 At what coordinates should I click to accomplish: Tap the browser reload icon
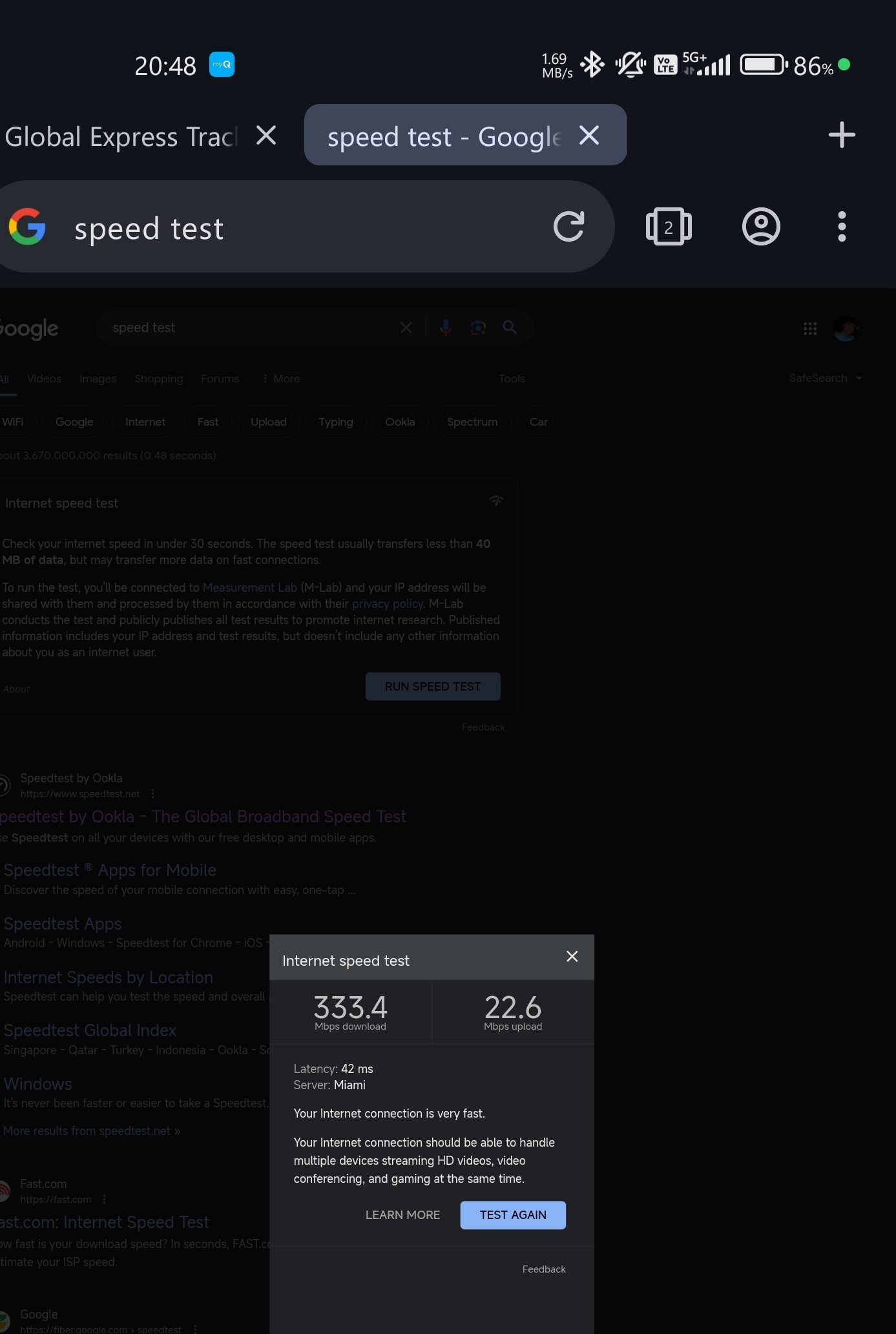pyautogui.click(x=568, y=226)
